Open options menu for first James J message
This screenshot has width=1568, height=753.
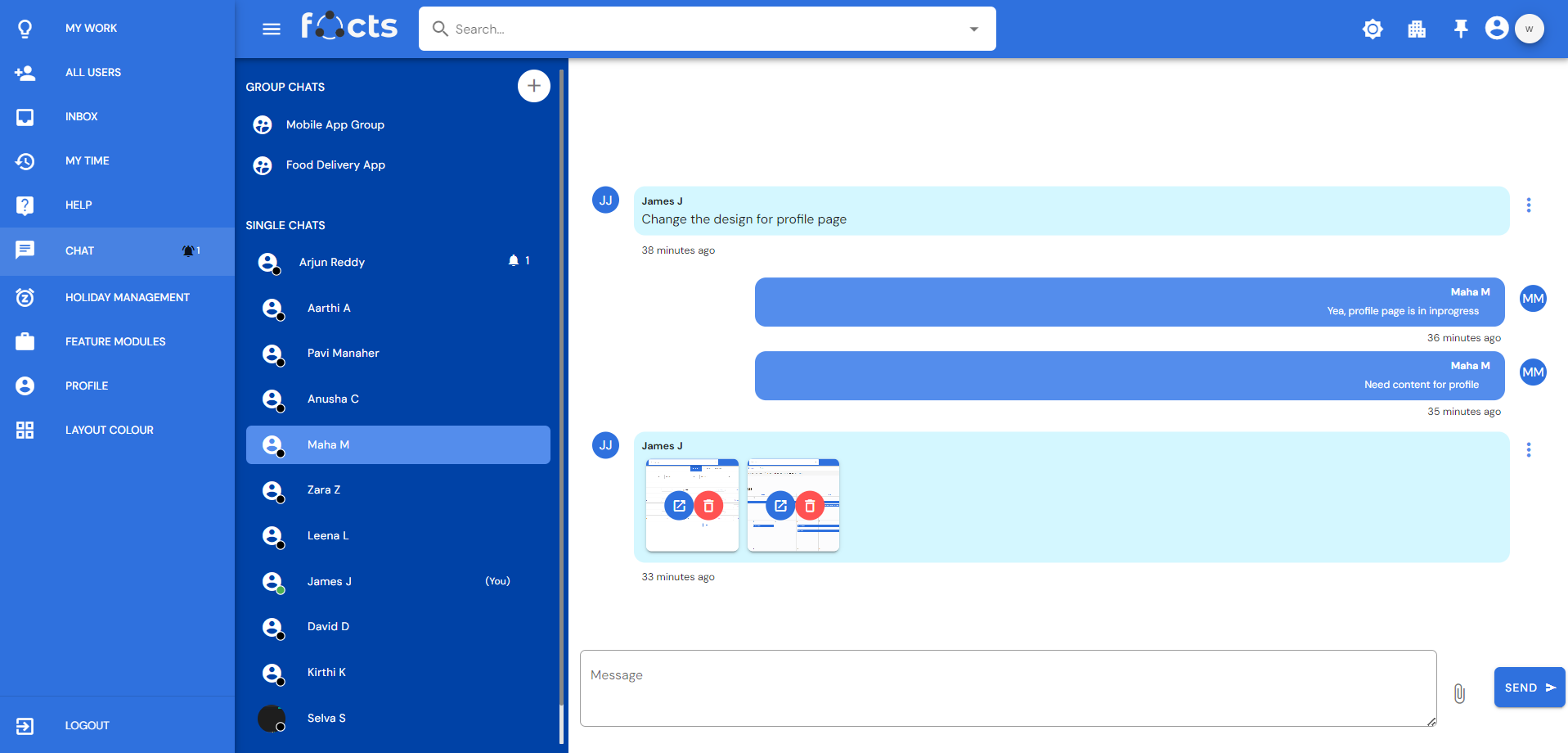(1528, 205)
